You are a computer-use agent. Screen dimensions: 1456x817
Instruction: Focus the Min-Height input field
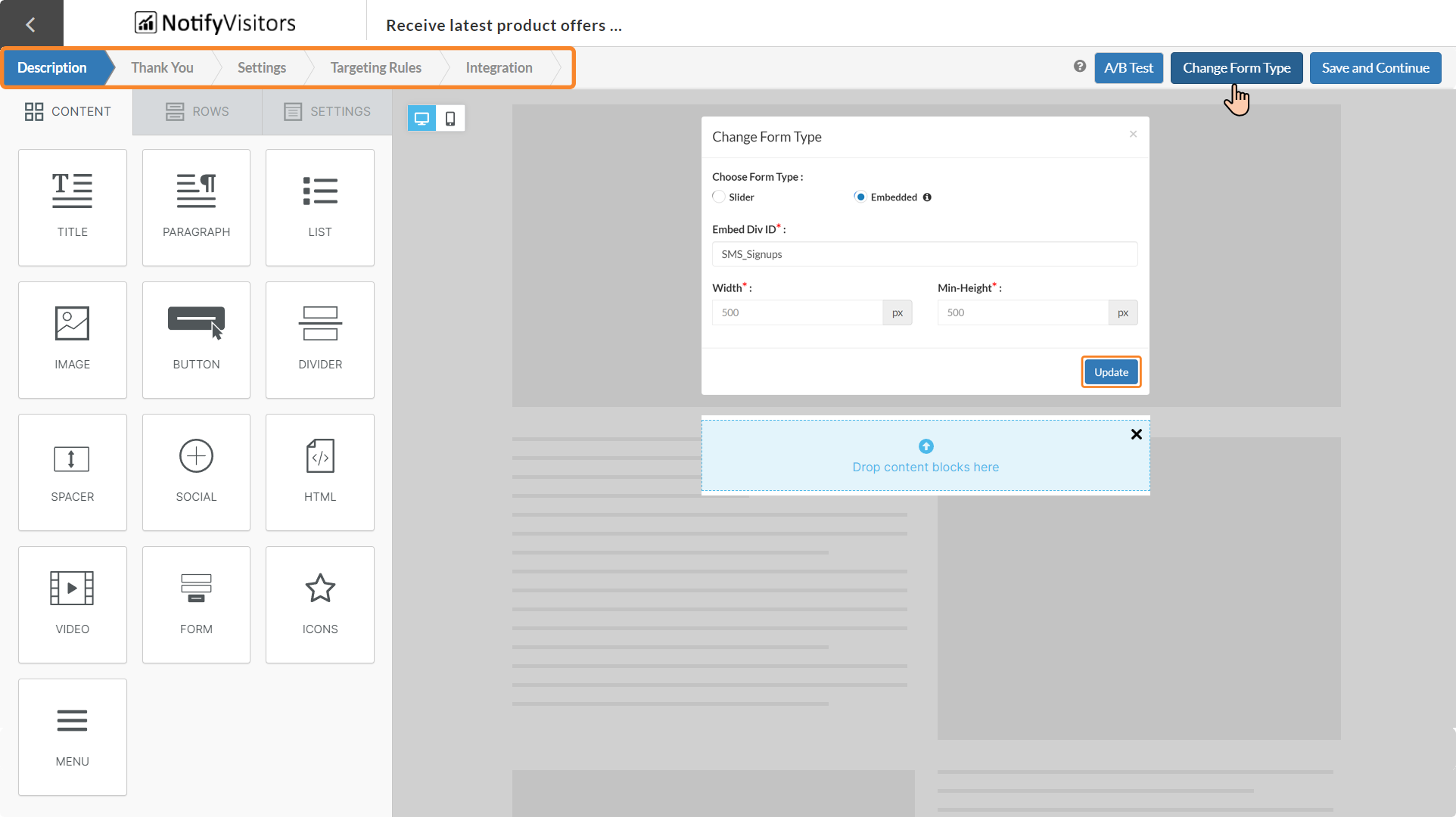pyautogui.click(x=1022, y=312)
